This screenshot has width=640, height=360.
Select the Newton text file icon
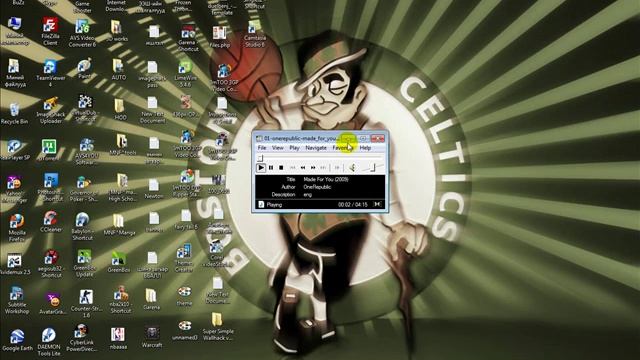tap(154, 189)
